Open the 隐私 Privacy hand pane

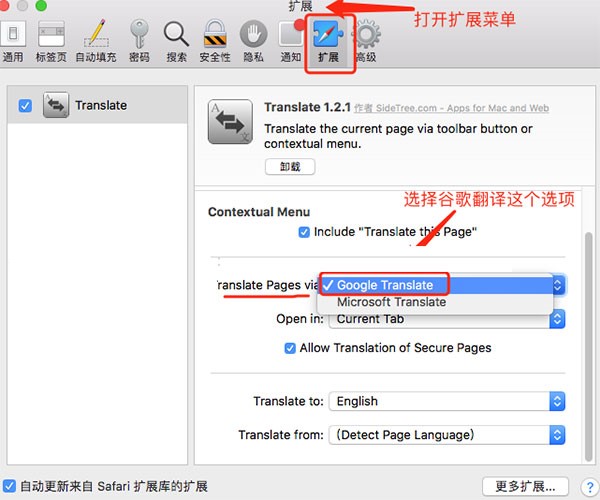click(253, 41)
